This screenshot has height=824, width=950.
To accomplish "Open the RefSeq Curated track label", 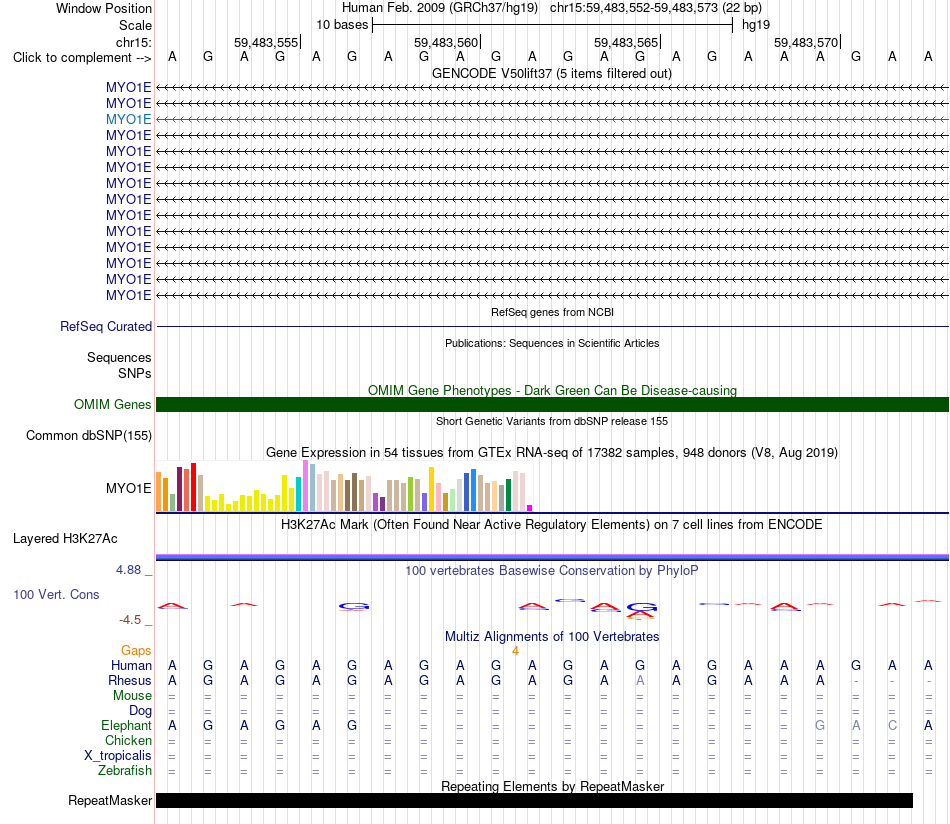I will pyautogui.click(x=105, y=326).
